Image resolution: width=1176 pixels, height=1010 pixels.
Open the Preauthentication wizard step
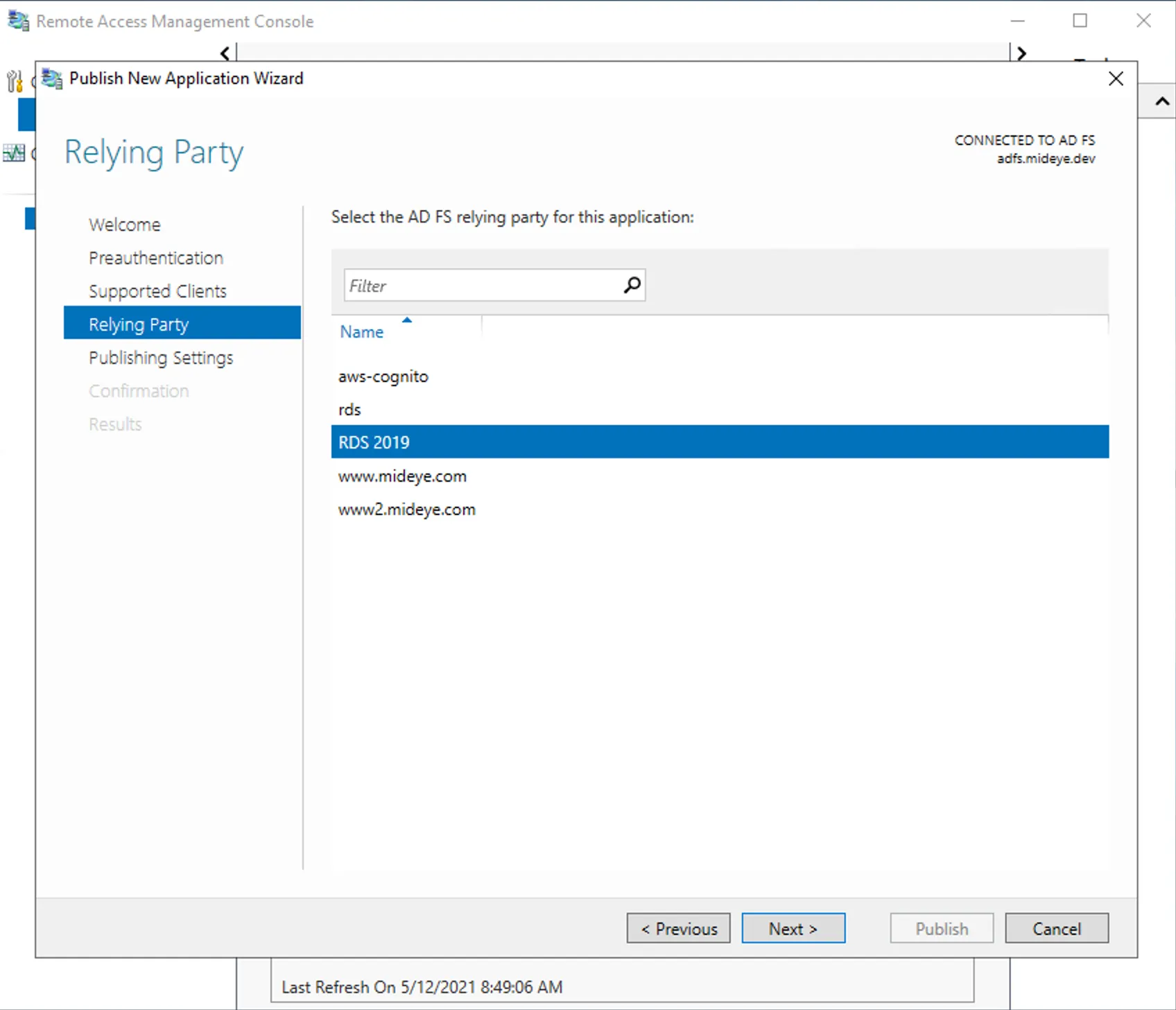156,258
